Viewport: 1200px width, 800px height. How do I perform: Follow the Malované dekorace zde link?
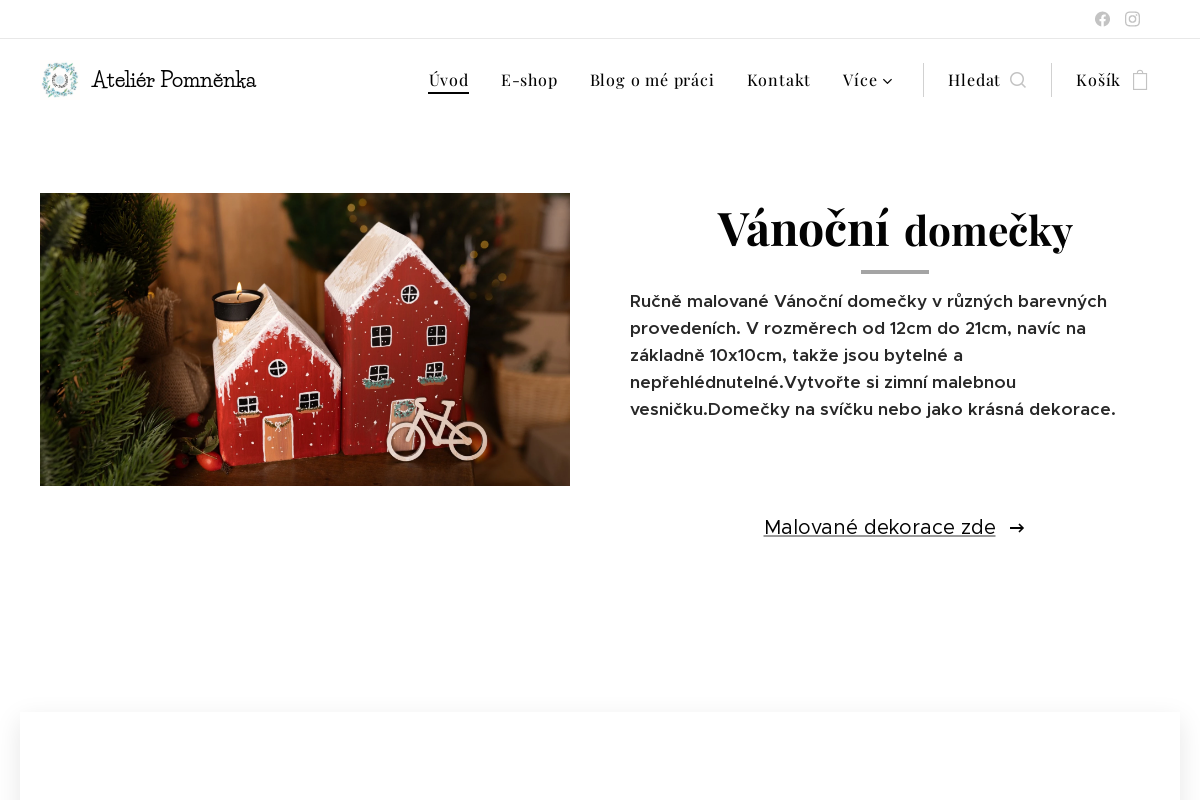coord(879,527)
